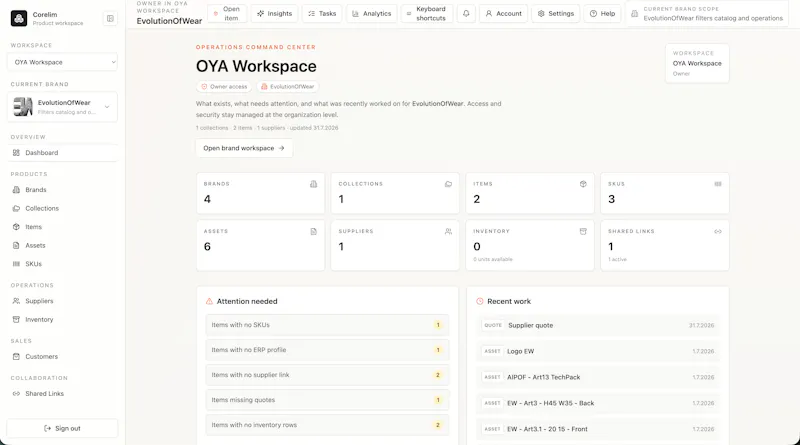800x445 pixels.
Task: Collapse the sidebar panel toggle icon
Action: (110, 18)
